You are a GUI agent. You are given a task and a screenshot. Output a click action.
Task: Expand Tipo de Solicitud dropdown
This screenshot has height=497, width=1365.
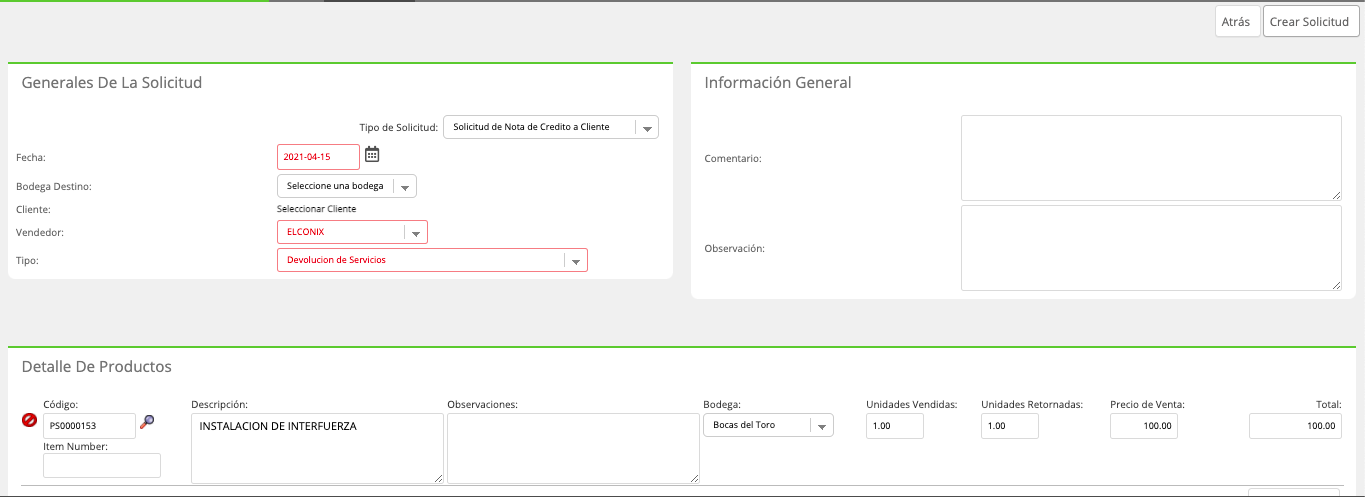point(551,127)
